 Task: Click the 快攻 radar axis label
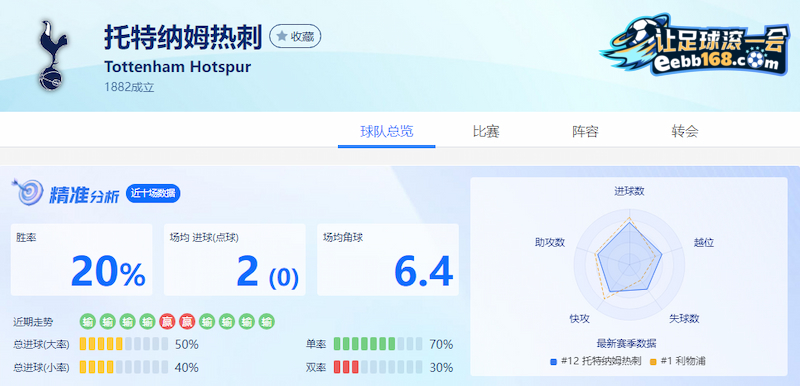(x=580, y=319)
